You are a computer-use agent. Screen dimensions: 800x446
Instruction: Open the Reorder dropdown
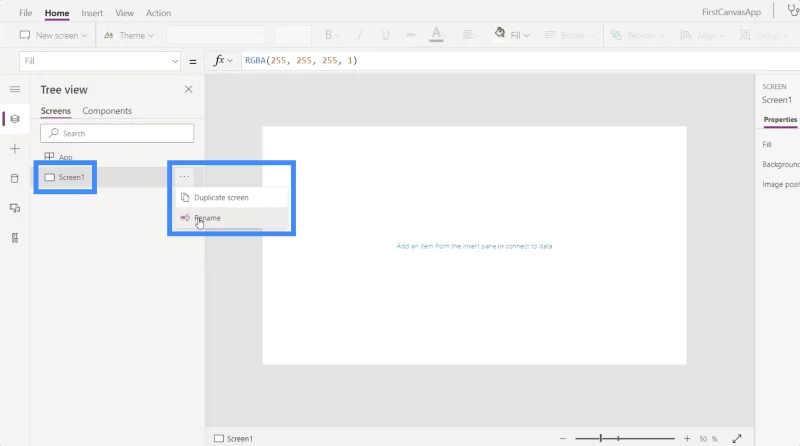(638, 35)
